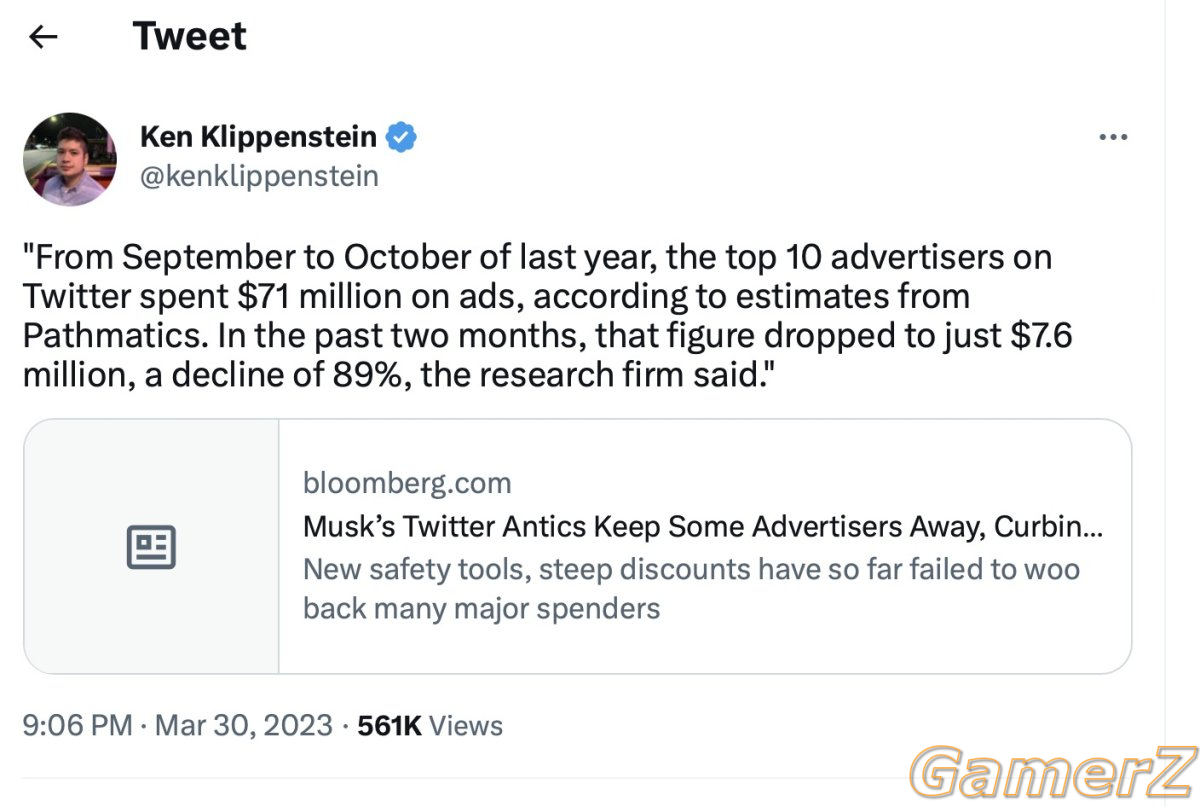View the 561K Views count
The height and width of the screenshot is (807, 1200).
pos(430,725)
